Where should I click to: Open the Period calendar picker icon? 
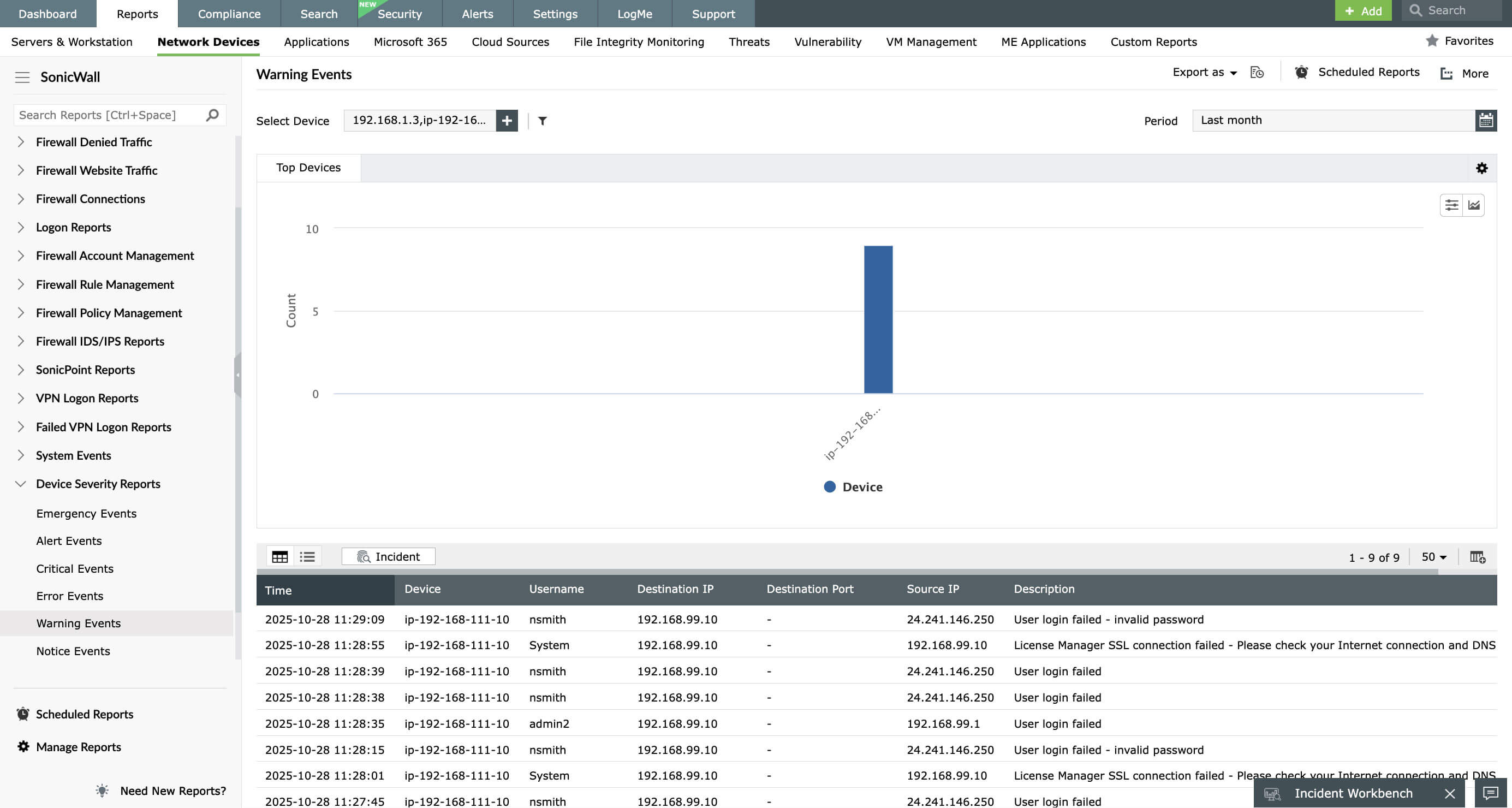(x=1486, y=120)
